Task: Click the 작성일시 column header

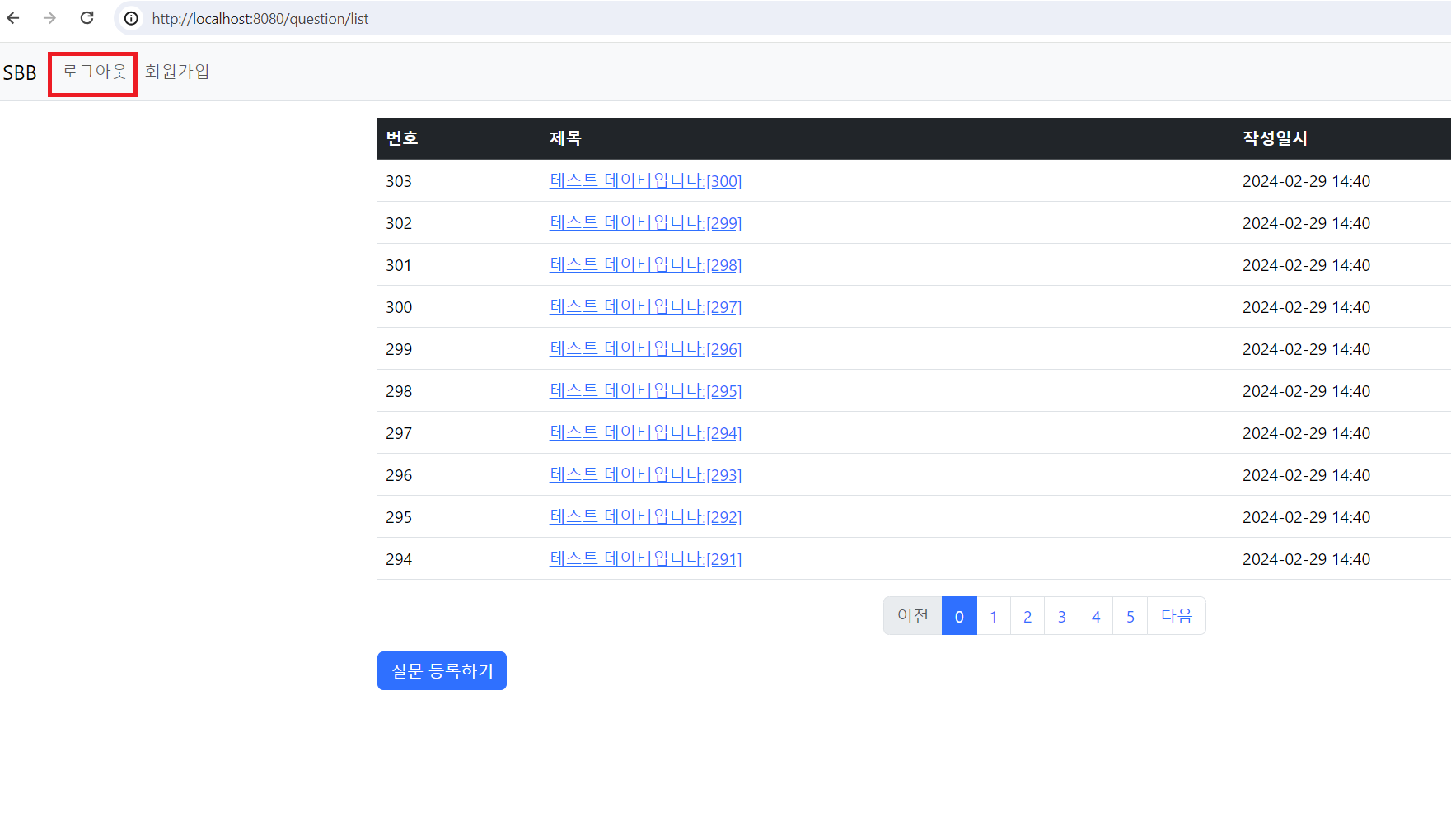Action: [x=1275, y=138]
